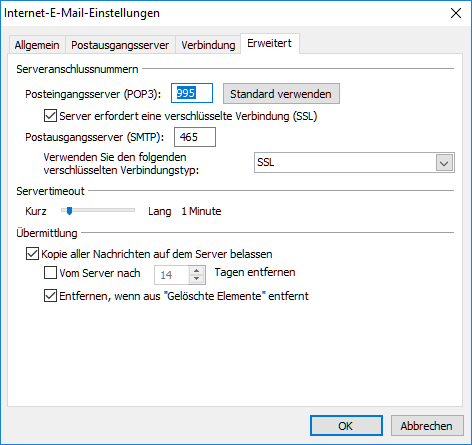Switch to the Allgemein tab
Screen dimensions: 472x445
[x=37, y=45]
